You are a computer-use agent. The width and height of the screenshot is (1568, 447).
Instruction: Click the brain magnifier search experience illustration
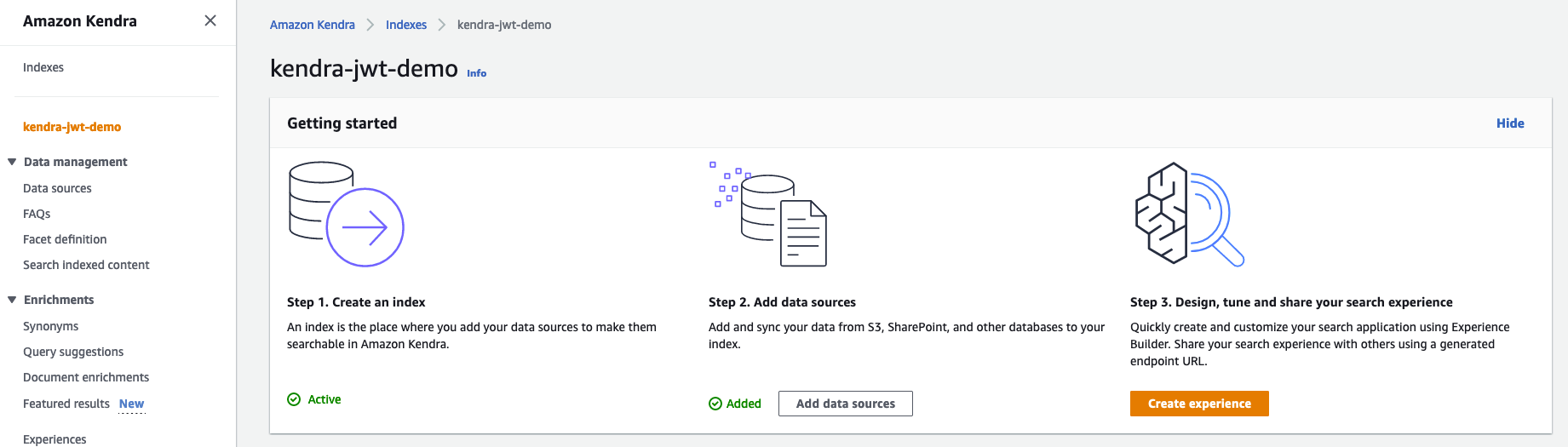pos(1188,214)
